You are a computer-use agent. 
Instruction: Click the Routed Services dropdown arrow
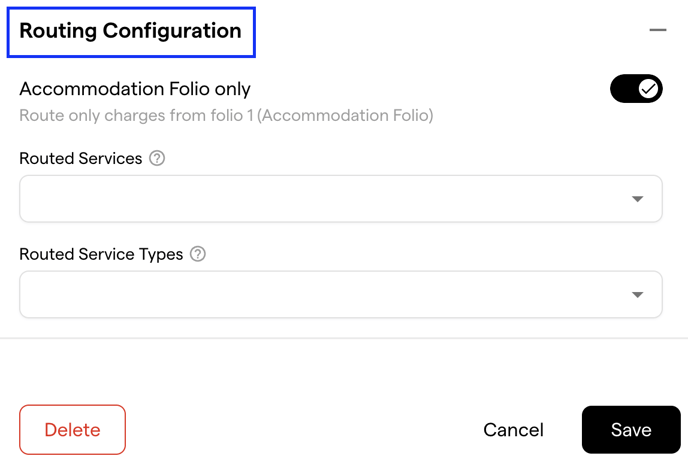[638, 199]
